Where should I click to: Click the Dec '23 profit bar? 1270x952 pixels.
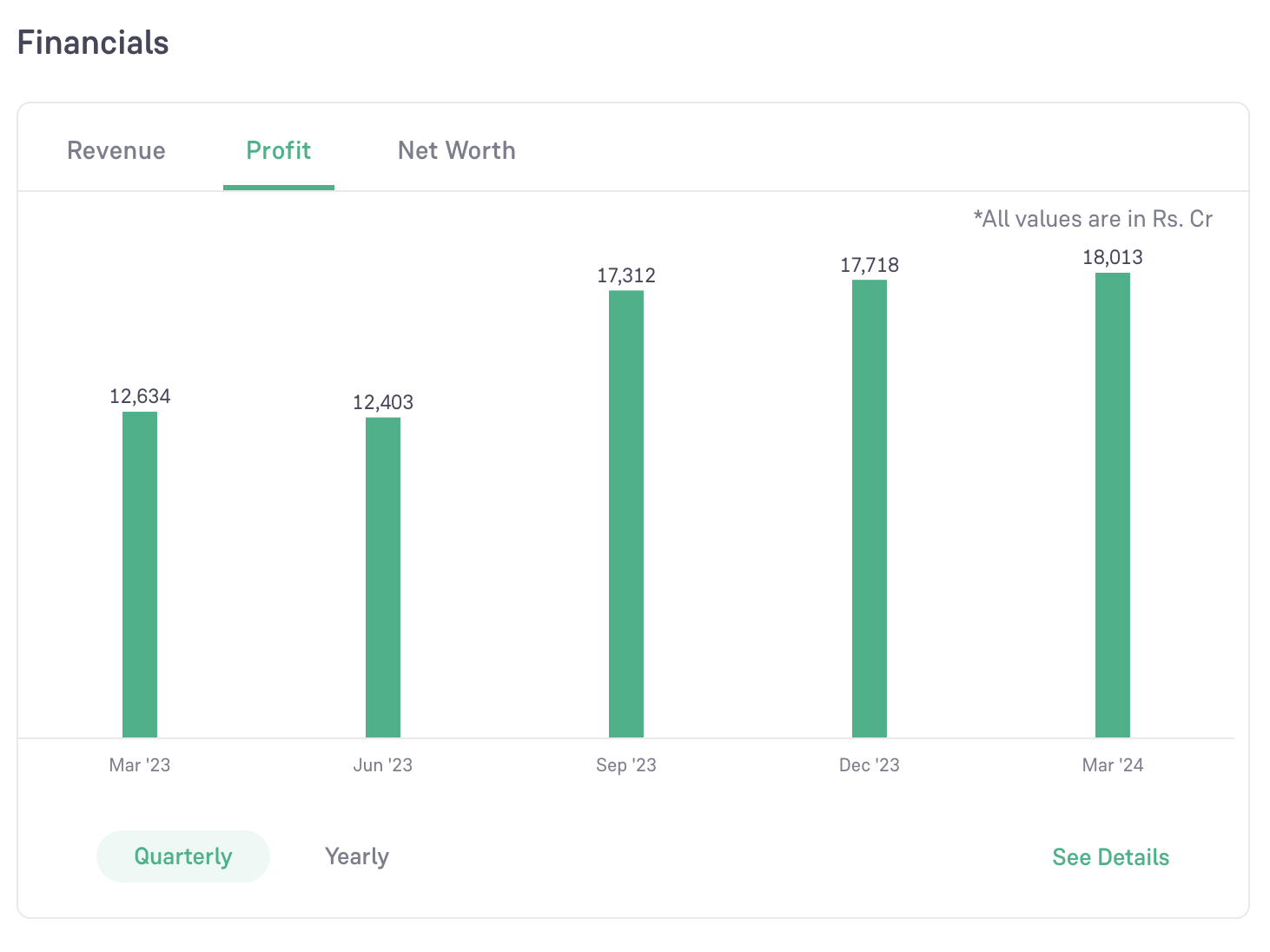870,509
